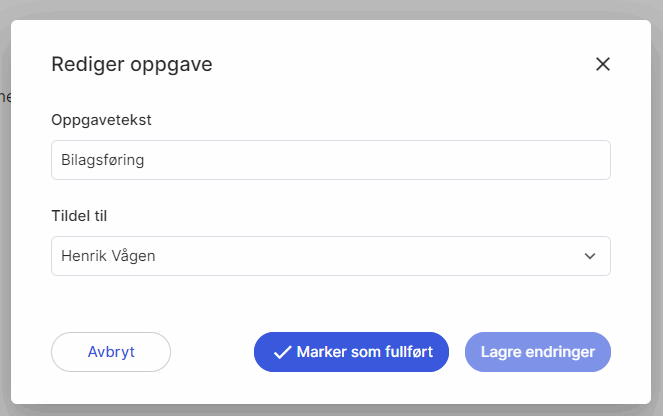
Task: Click the Rediger oppgave dialog heading
Action: [131, 65]
